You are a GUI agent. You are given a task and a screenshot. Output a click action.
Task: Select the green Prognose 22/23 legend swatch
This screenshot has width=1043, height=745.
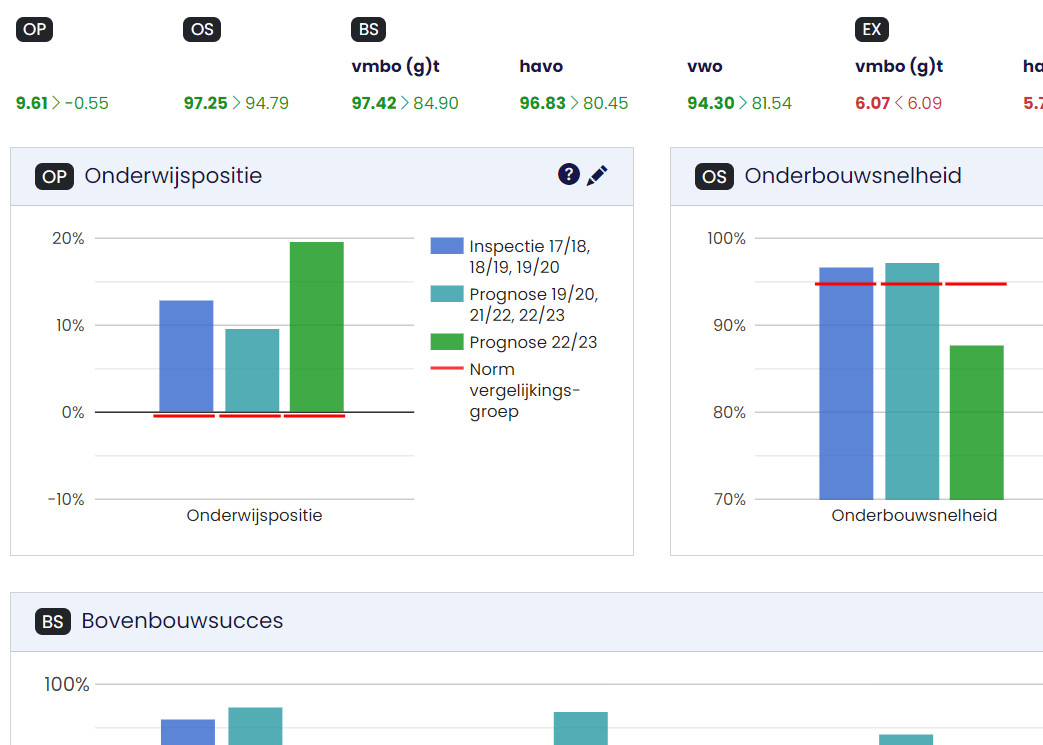coord(447,342)
